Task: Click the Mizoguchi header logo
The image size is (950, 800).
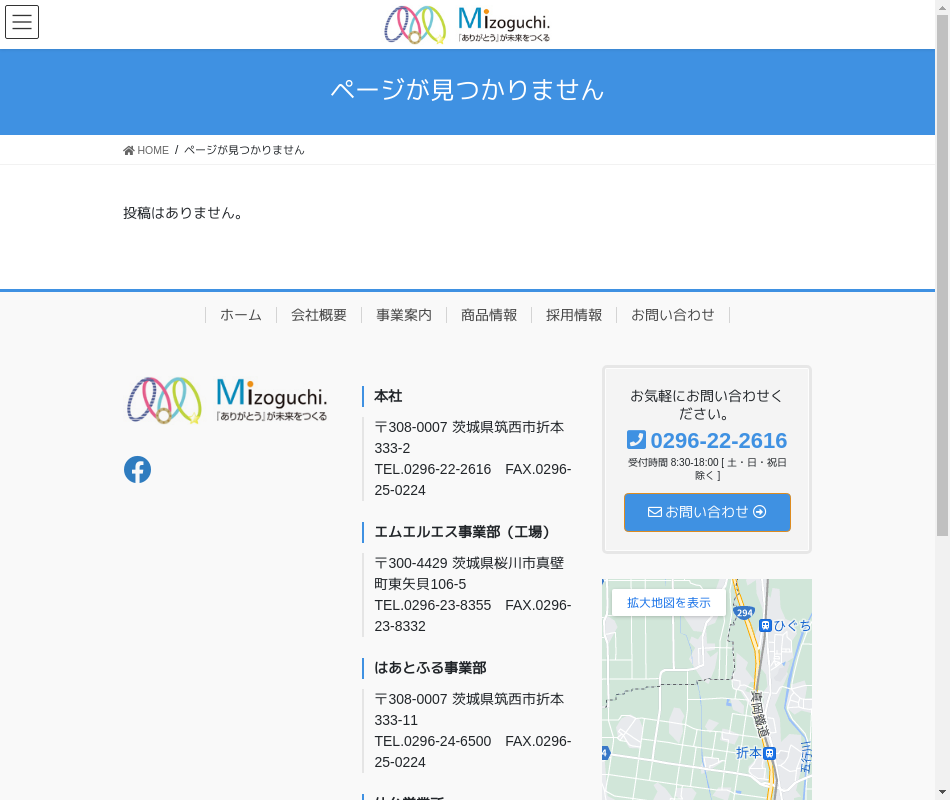Action: (x=467, y=25)
